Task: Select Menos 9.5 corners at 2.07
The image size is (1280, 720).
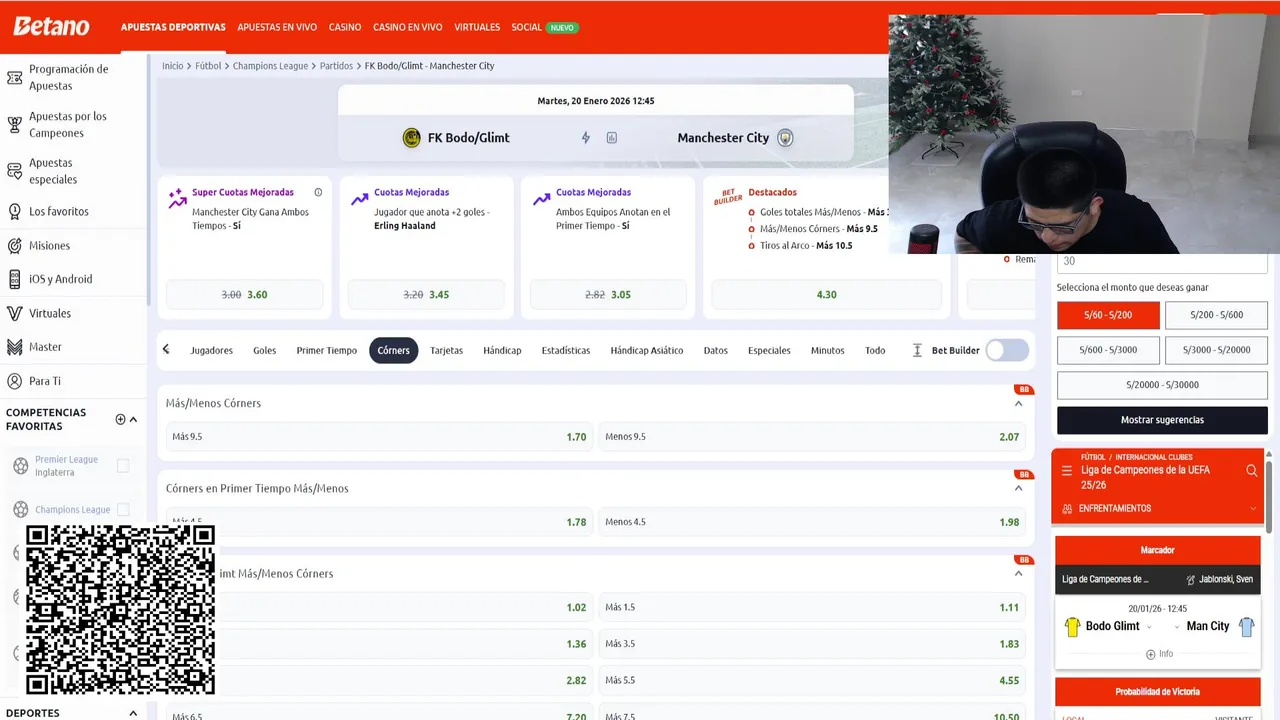Action: point(812,437)
